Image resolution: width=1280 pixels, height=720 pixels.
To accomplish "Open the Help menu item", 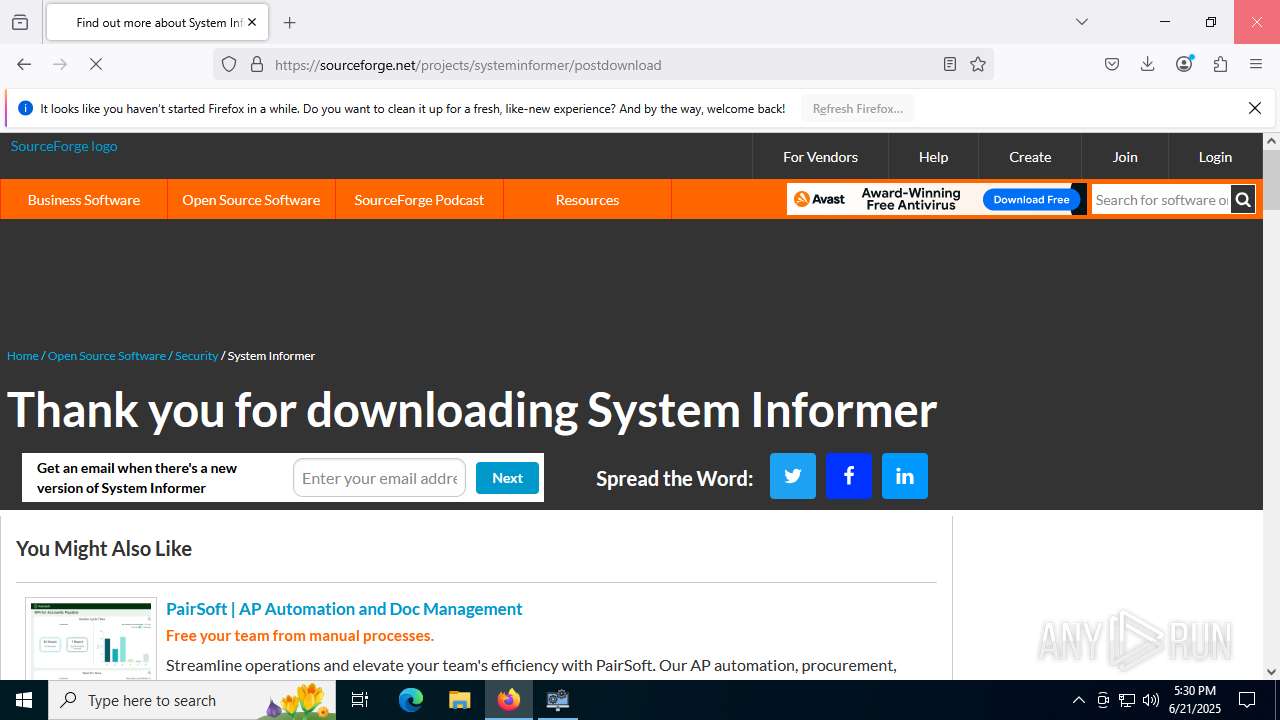I will coord(933,157).
